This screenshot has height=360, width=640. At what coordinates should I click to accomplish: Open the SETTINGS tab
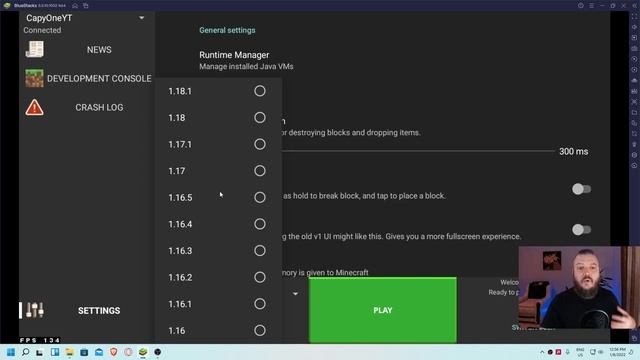click(99, 311)
